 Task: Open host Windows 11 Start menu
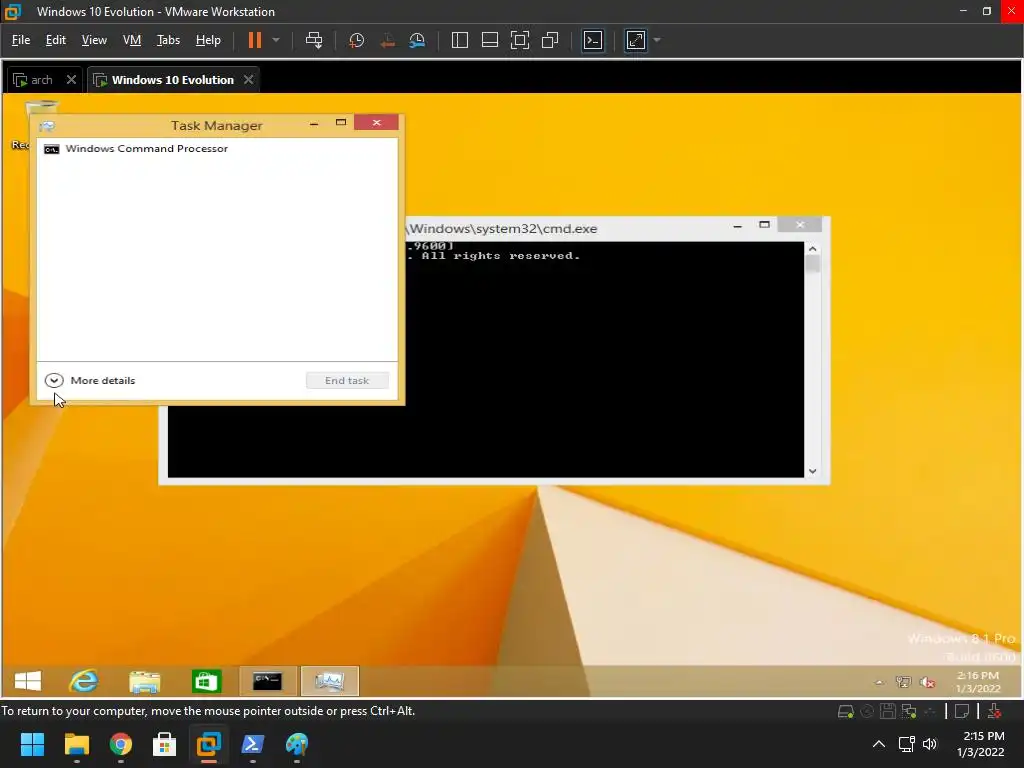pyautogui.click(x=32, y=744)
